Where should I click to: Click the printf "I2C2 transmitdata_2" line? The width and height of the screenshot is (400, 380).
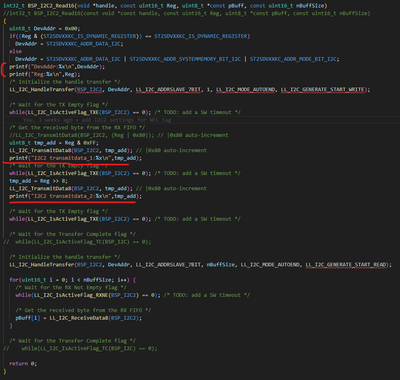pyautogui.click(x=75, y=196)
